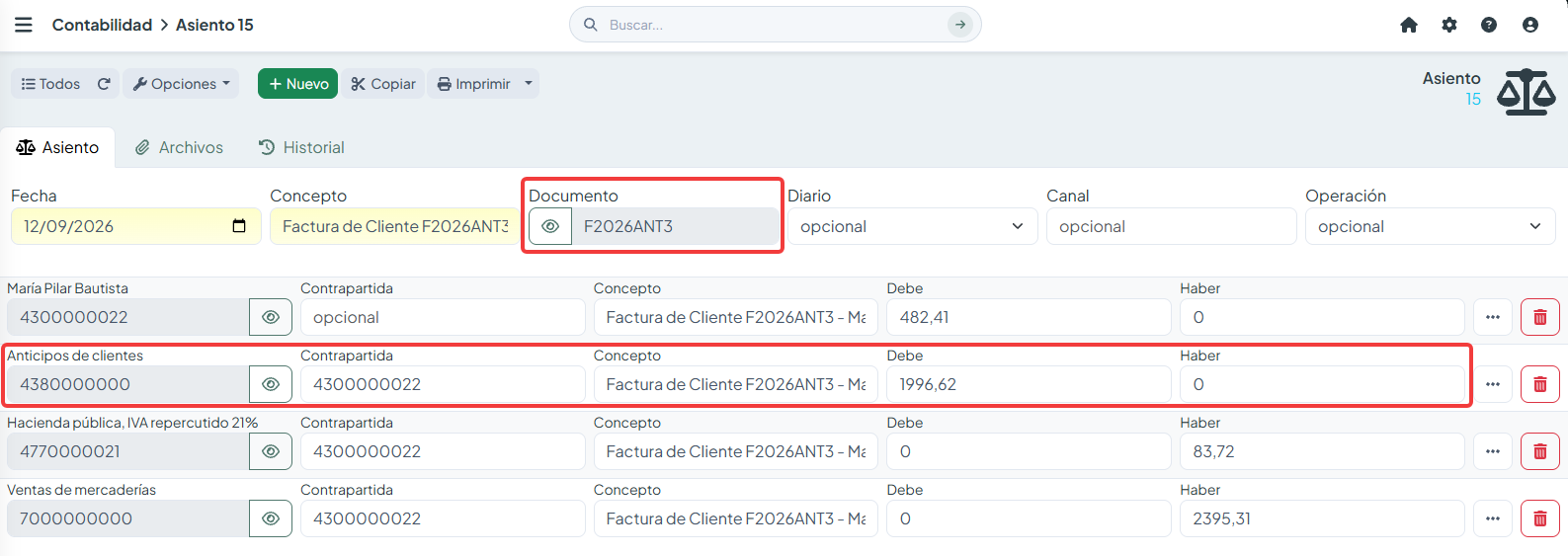Edit Debe of Ventas de mercaderías line
Viewport: 1568px width, 556px height.
[x=1029, y=518]
